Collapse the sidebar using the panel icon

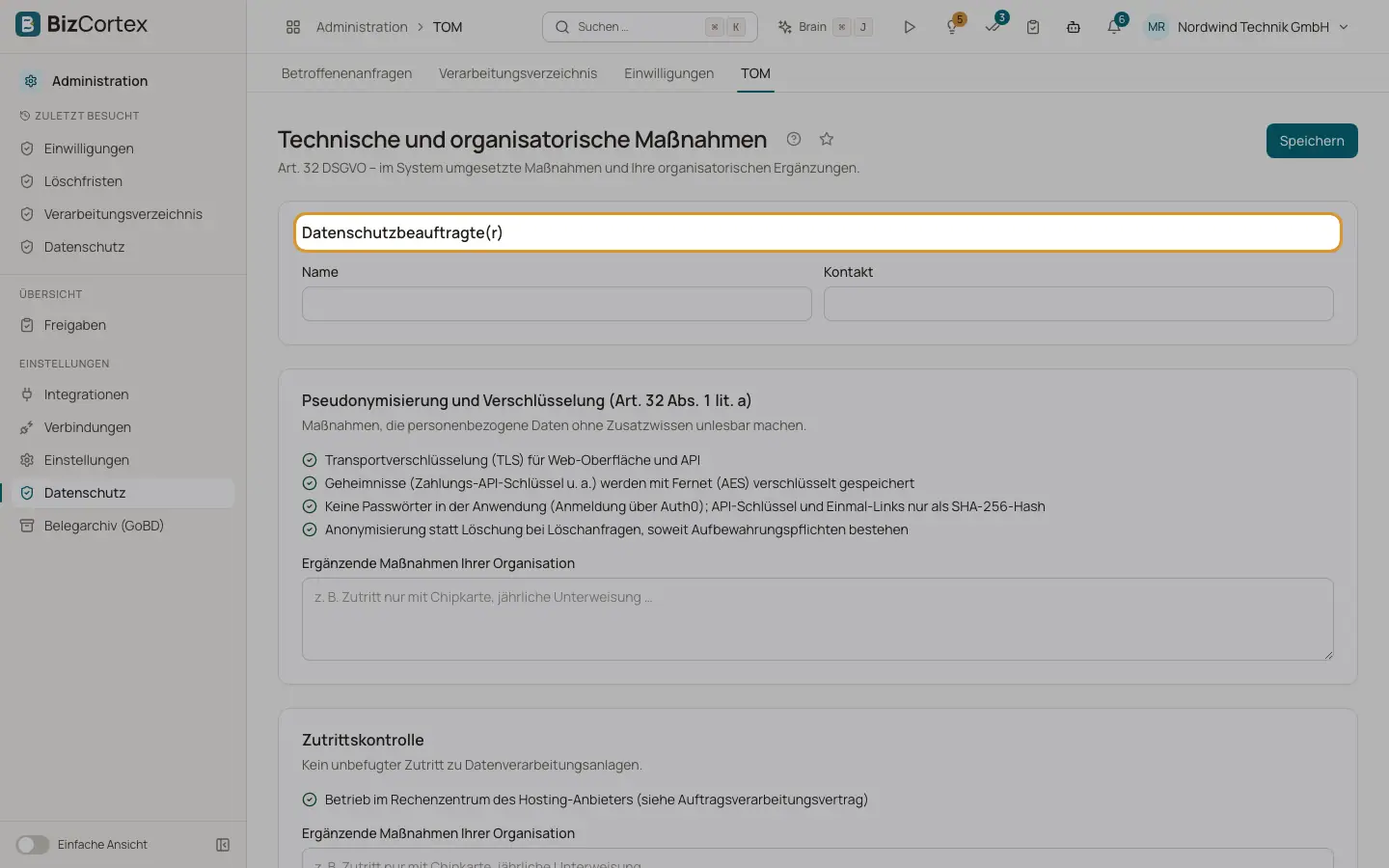click(x=223, y=845)
